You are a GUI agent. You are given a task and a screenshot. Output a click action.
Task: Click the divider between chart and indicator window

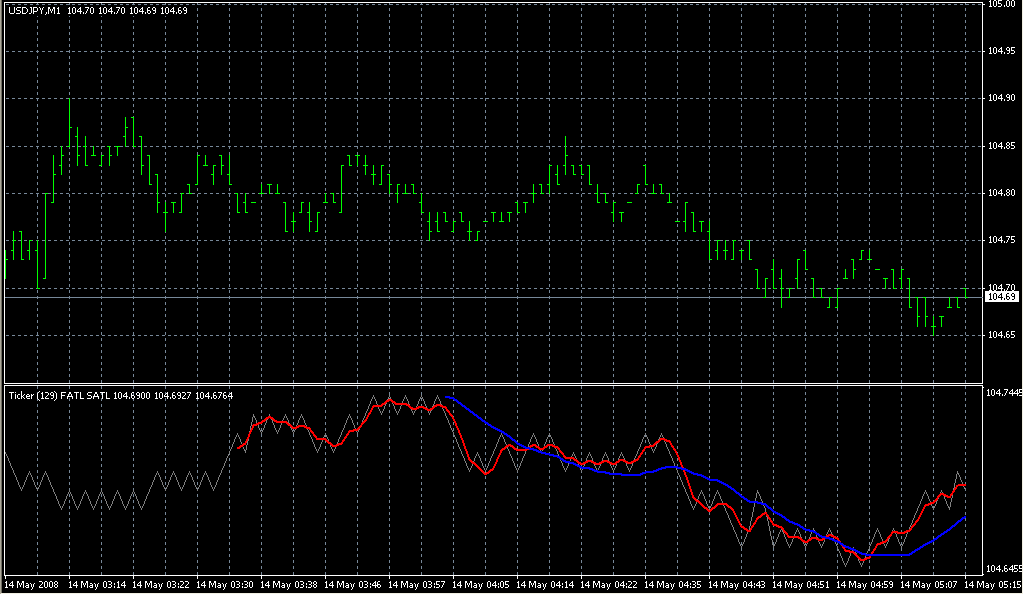pos(490,383)
